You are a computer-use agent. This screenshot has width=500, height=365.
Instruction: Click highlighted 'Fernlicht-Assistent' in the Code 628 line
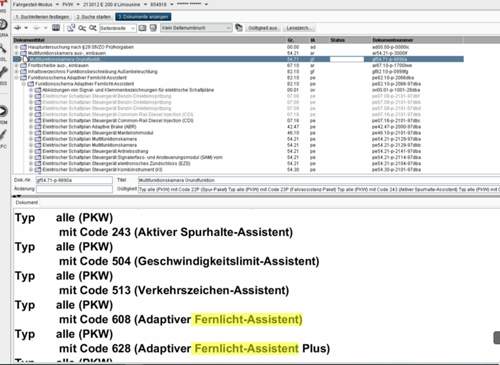[246, 348]
